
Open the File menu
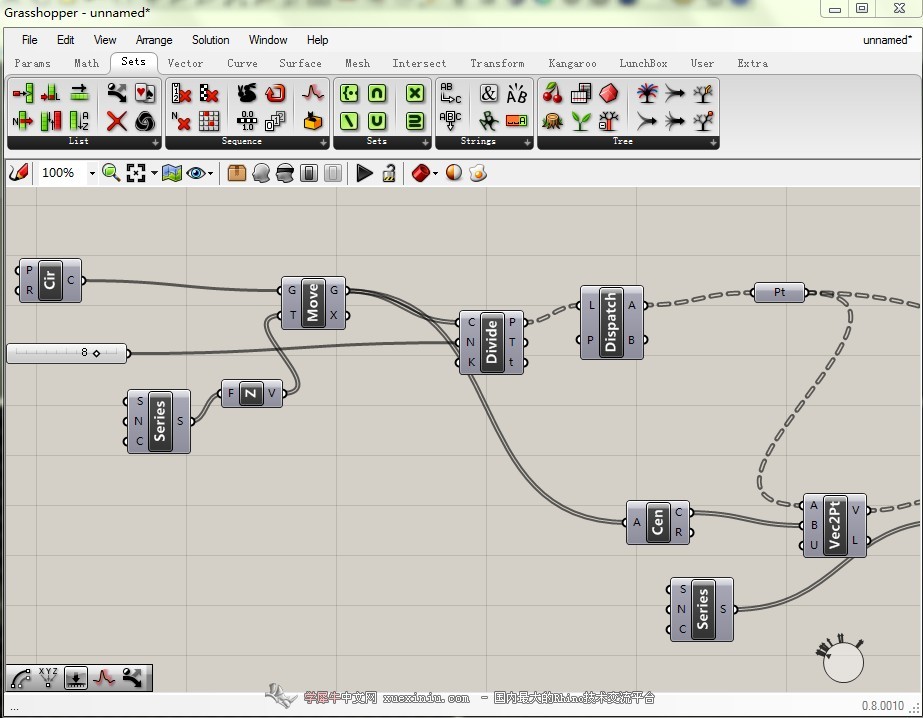tap(29, 40)
